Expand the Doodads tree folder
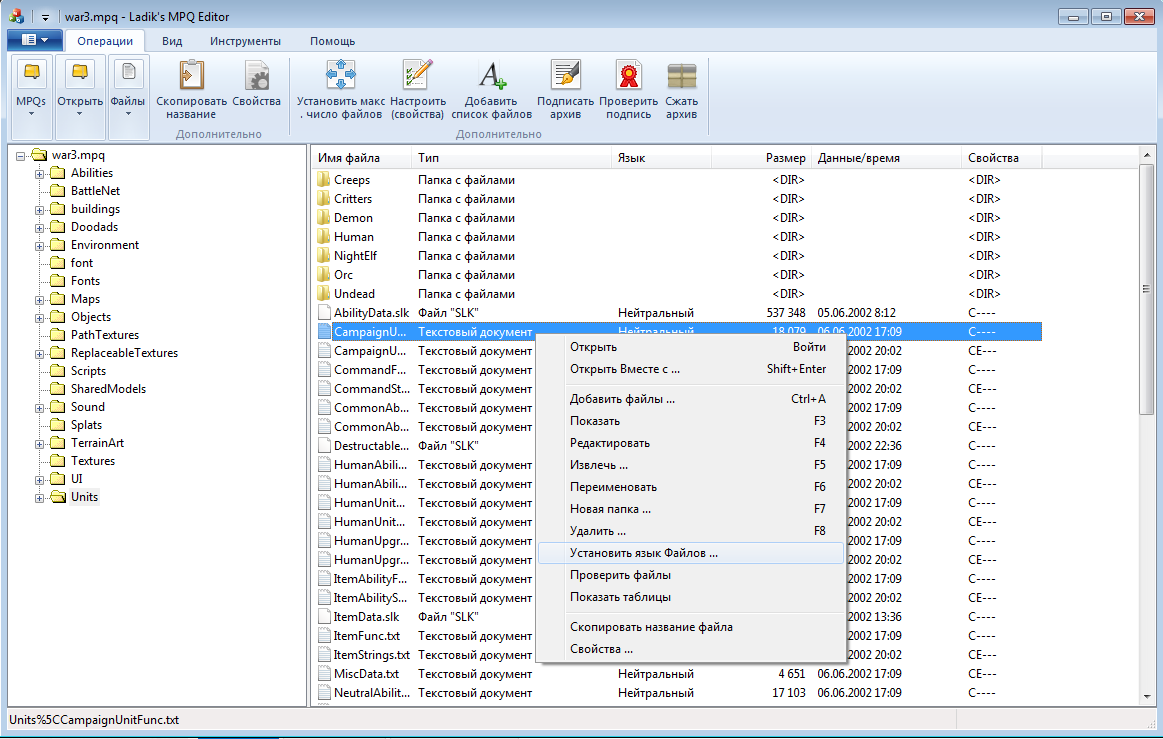The image size is (1163, 739). [39, 228]
